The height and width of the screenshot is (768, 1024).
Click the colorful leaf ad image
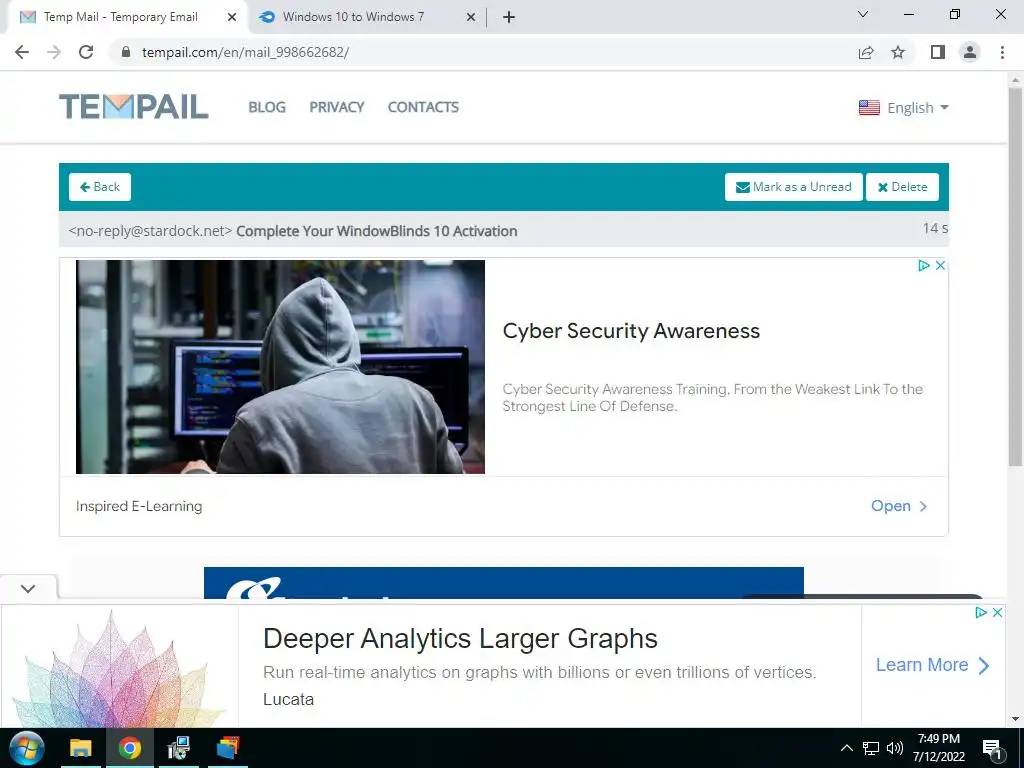click(120, 667)
